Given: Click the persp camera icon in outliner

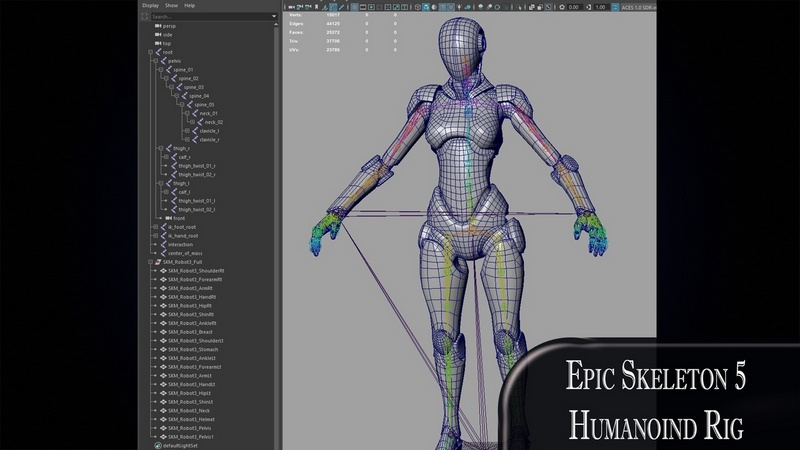Looking at the screenshot, I should click(157, 25).
